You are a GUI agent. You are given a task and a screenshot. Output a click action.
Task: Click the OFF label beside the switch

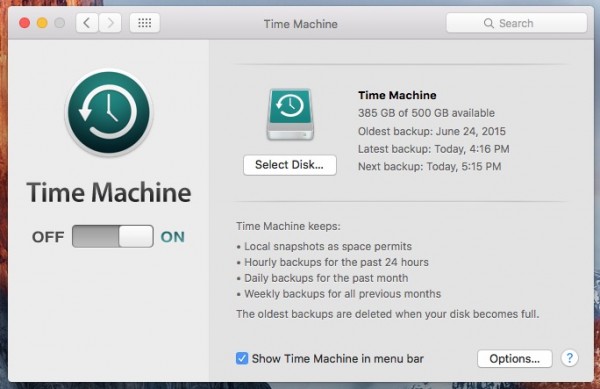(48, 237)
